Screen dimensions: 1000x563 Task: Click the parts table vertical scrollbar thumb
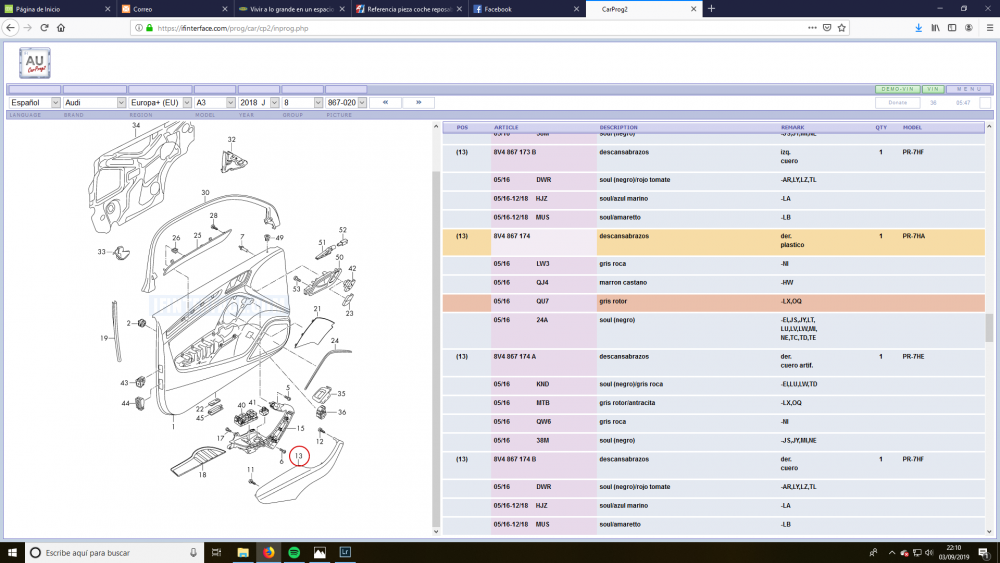[x=989, y=328]
